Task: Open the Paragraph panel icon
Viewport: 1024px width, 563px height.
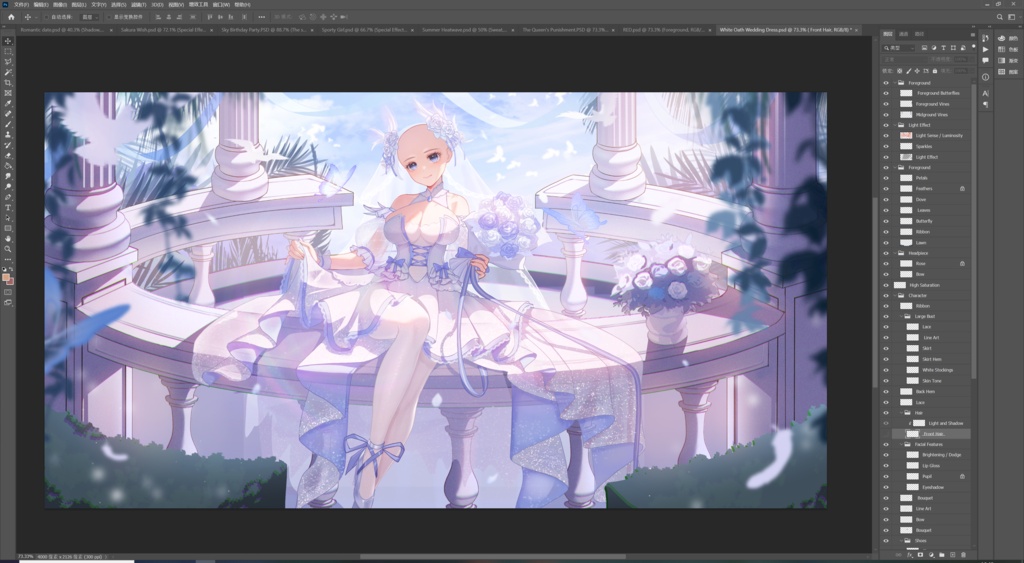Action: click(x=985, y=104)
